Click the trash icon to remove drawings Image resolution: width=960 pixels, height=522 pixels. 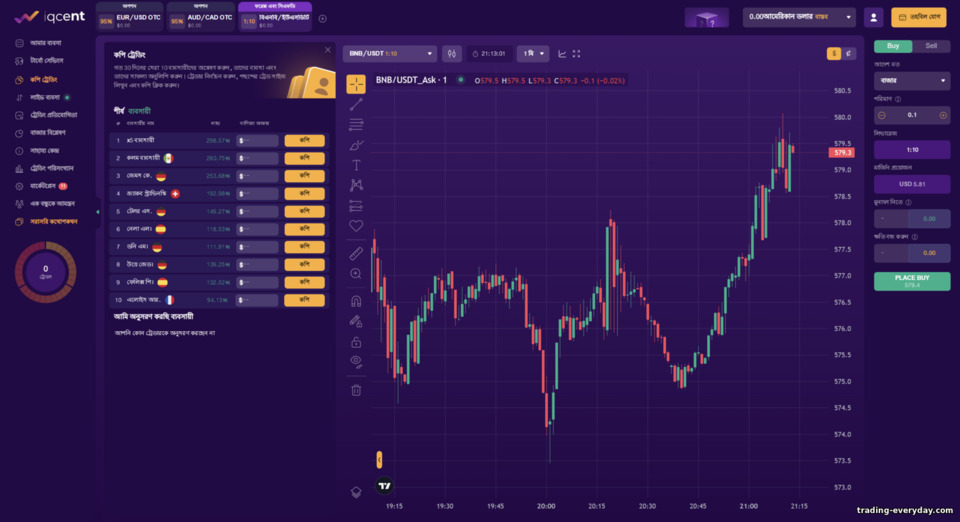(x=356, y=390)
